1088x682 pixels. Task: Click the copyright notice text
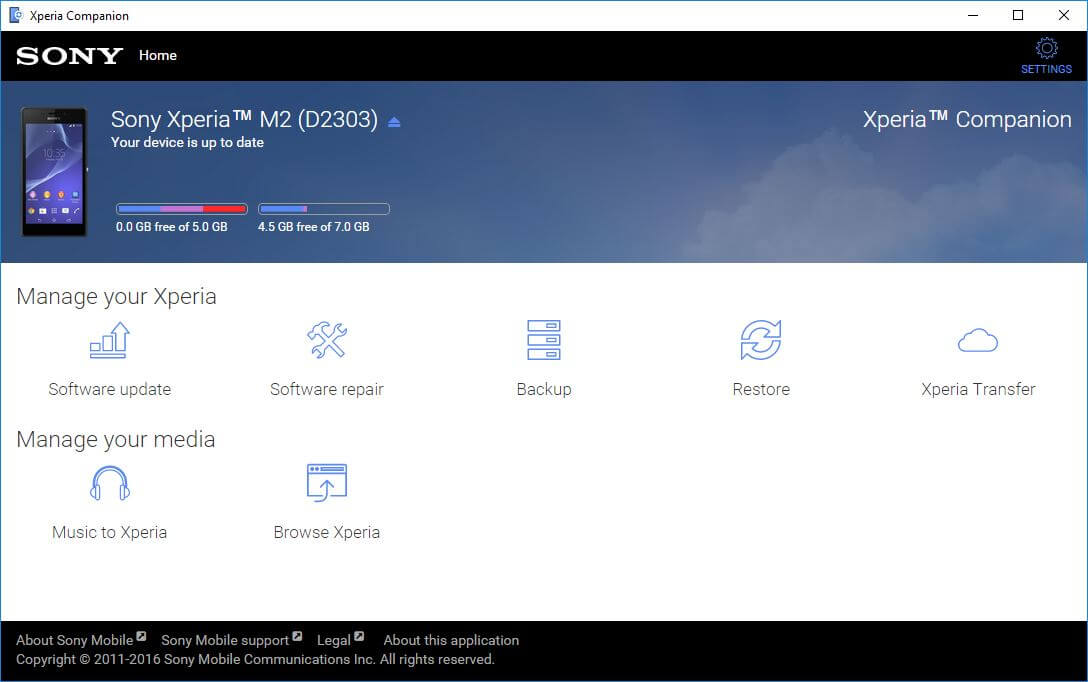click(x=255, y=659)
